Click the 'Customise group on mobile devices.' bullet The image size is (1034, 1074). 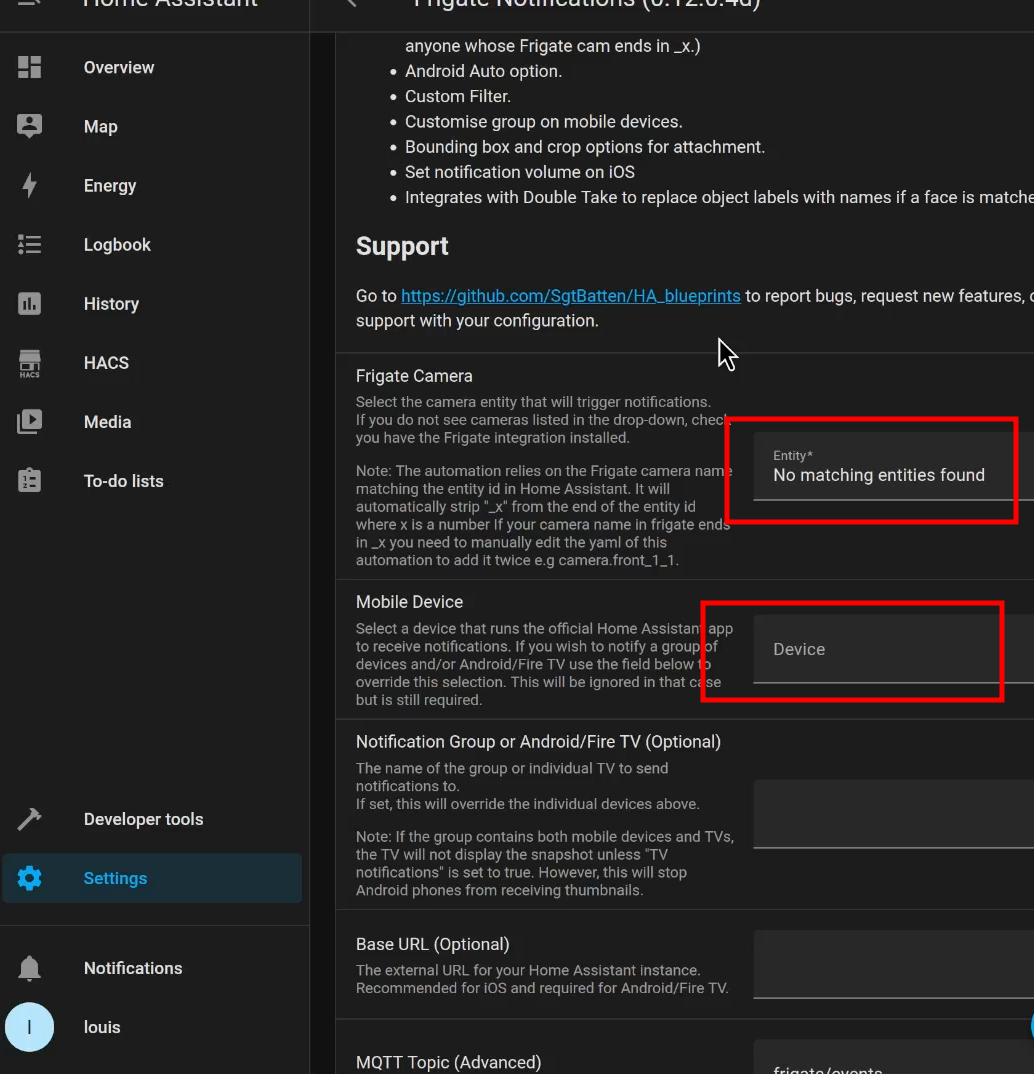coord(544,122)
